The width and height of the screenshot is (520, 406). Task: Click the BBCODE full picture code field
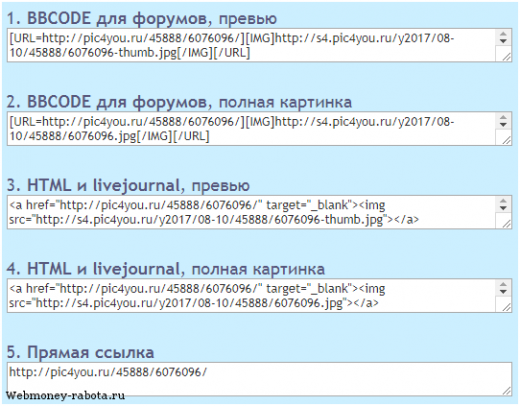[x=259, y=129]
